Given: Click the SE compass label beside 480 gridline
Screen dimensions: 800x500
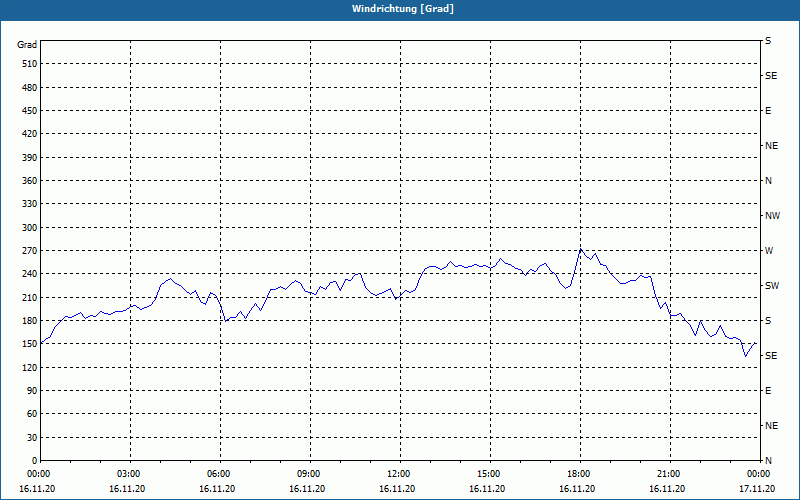Looking at the screenshot, I should pyautogui.click(x=771, y=76).
